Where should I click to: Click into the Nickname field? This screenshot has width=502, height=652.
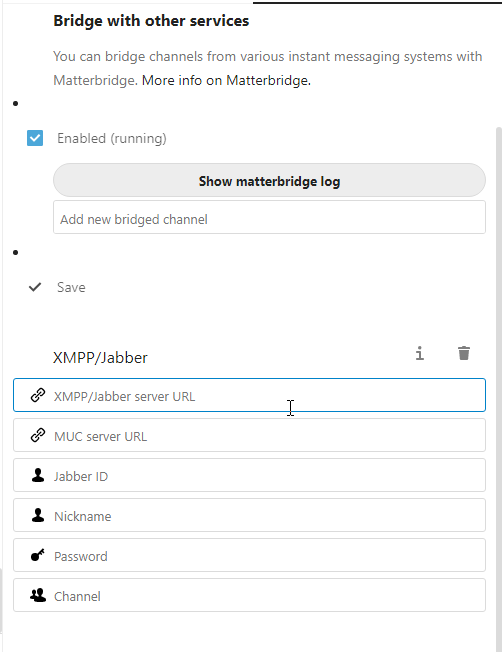tap(250, 515)
